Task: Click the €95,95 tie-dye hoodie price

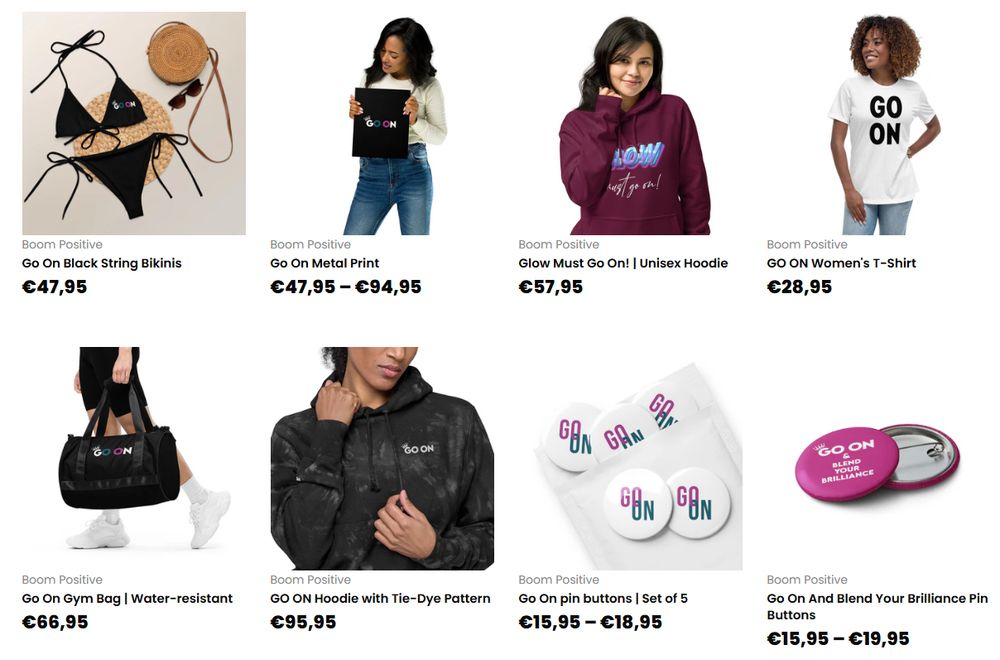Action: pos(303,622)
